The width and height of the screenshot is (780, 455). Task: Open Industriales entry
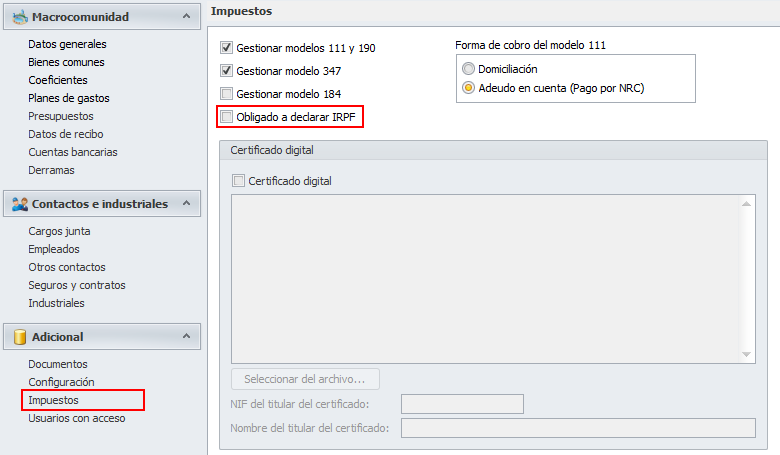(x=56, y=303)
